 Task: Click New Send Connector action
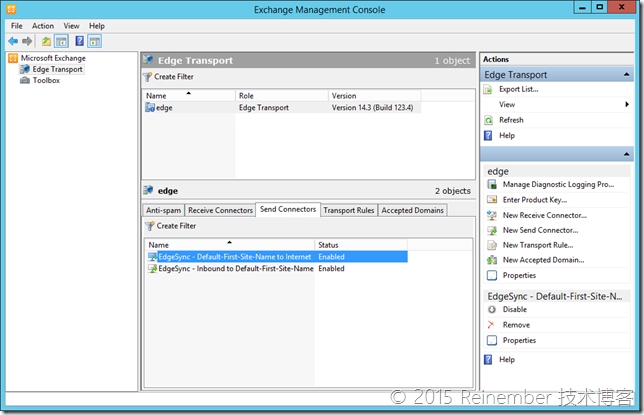[540, 230]
